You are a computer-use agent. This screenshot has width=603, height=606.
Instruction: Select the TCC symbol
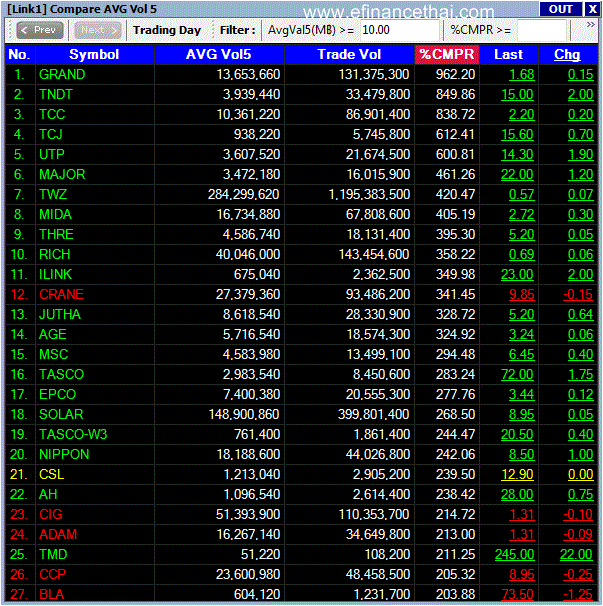point(52,114)
